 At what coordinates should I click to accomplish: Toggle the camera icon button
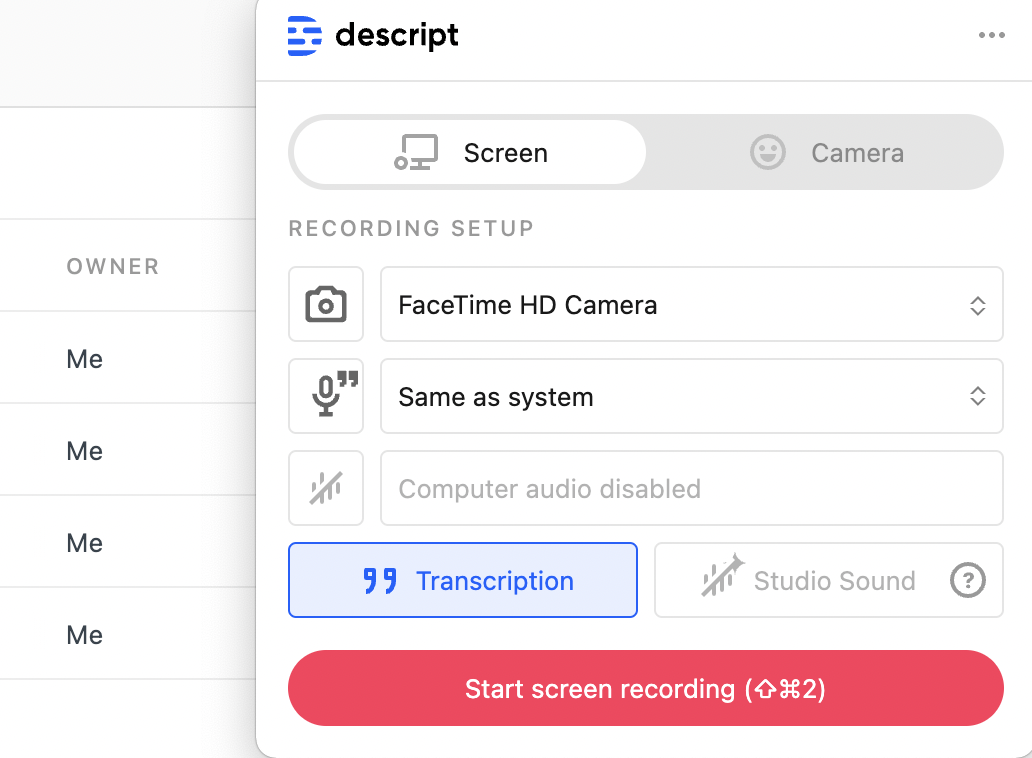326,304
